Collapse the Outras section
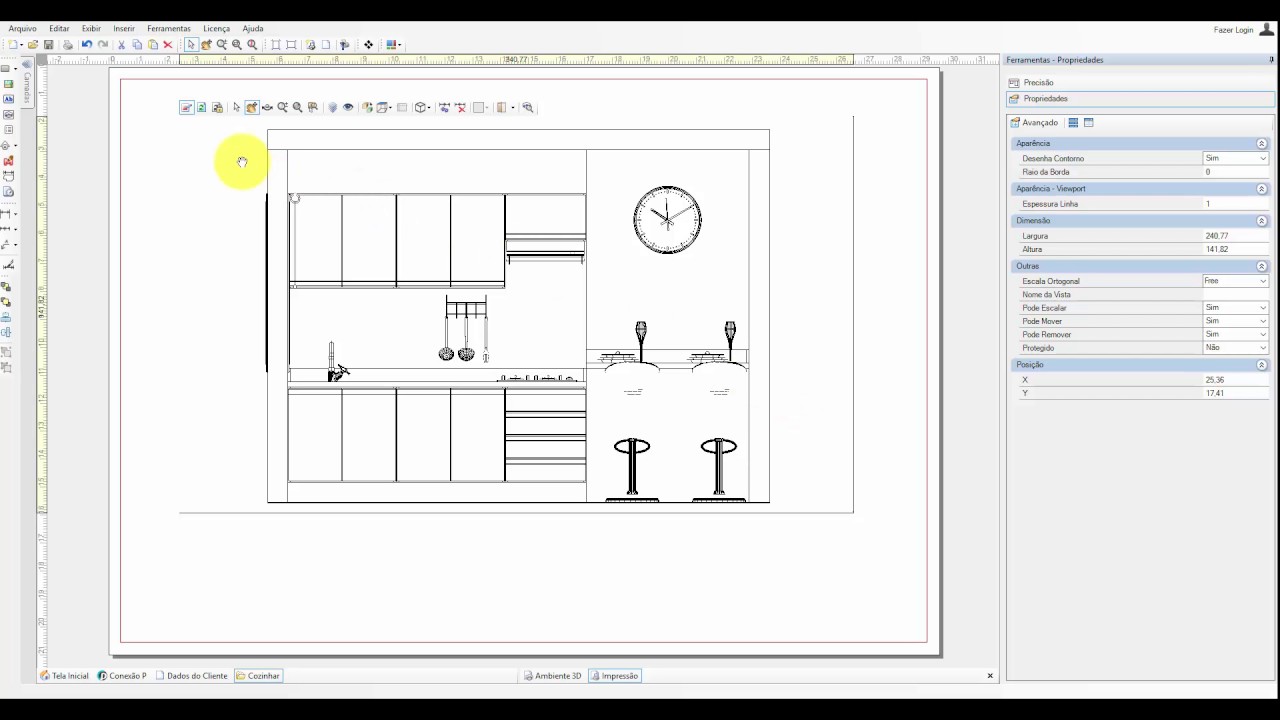Image resolution: width=1280 pixels, height=720 pixels. (x=1262, y=267)
